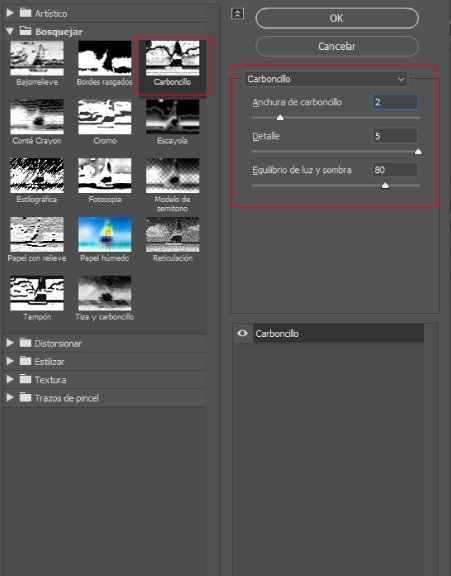Select the Bajorrelieve filter thumbnail
Image resolution: width=451 pixels, height=576 pixels.
click(37, 58)
